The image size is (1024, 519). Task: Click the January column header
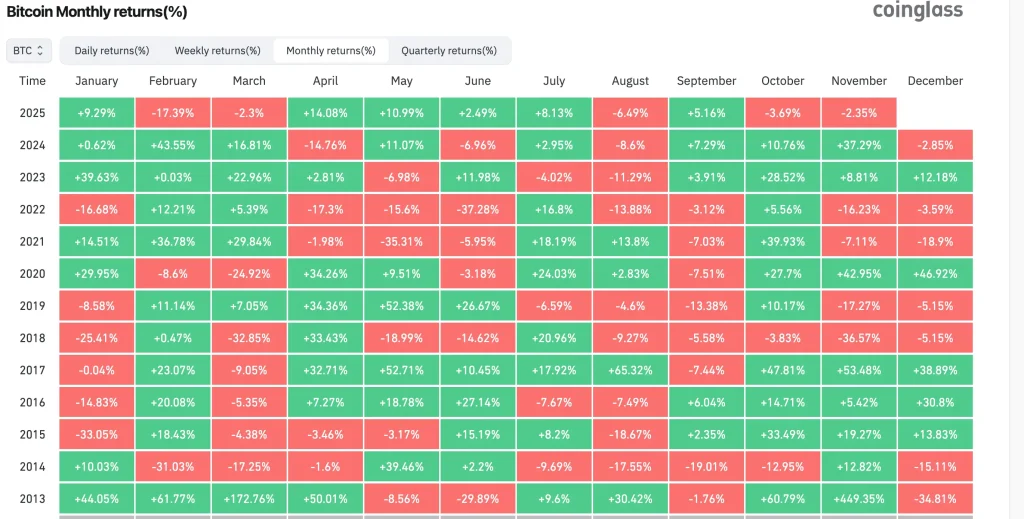coord(96,81)
